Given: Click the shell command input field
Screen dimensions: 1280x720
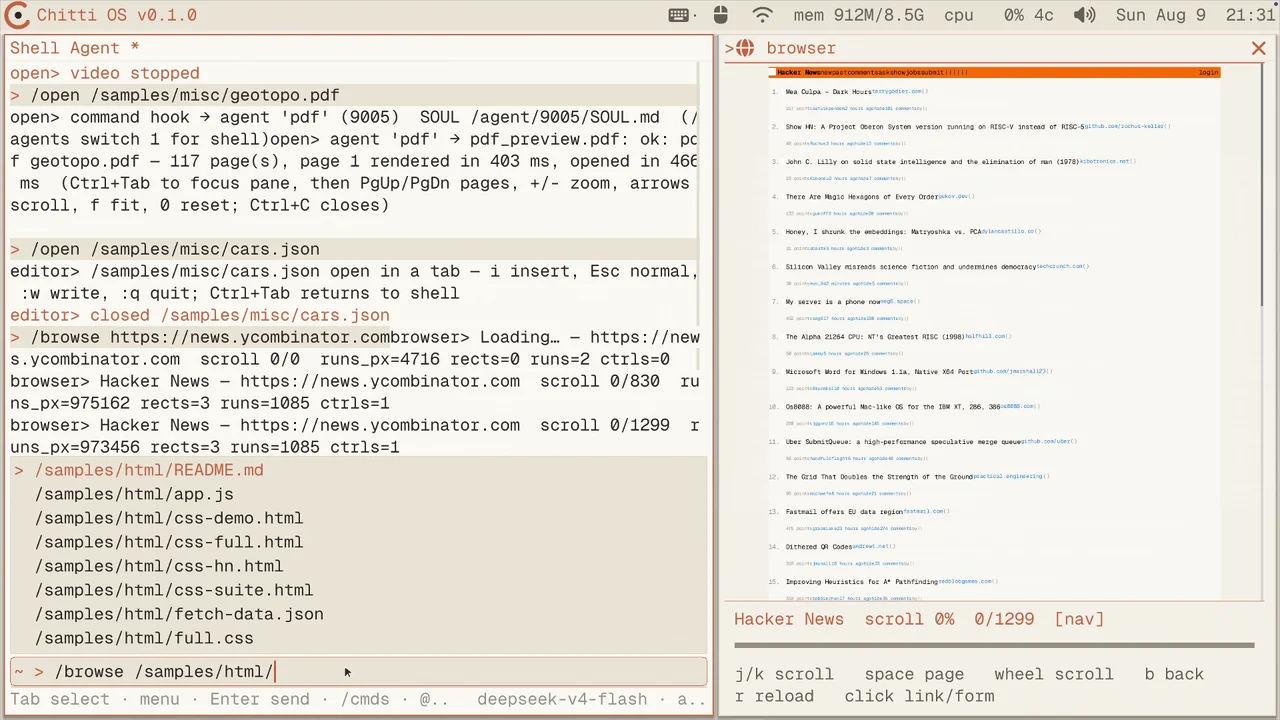Looking at the screenshot, I should 358,672.
